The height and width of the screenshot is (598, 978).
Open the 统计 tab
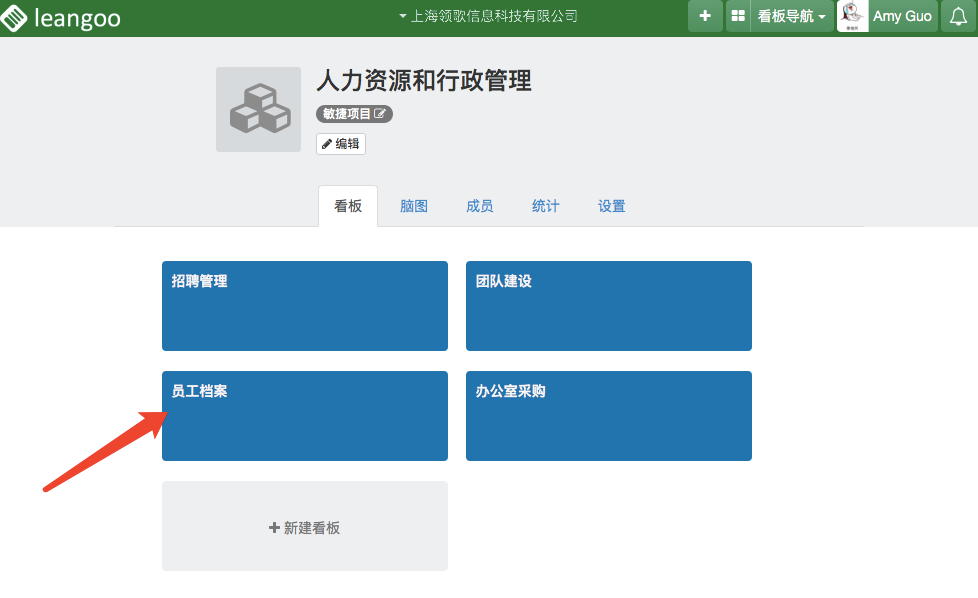pos(545,206)
